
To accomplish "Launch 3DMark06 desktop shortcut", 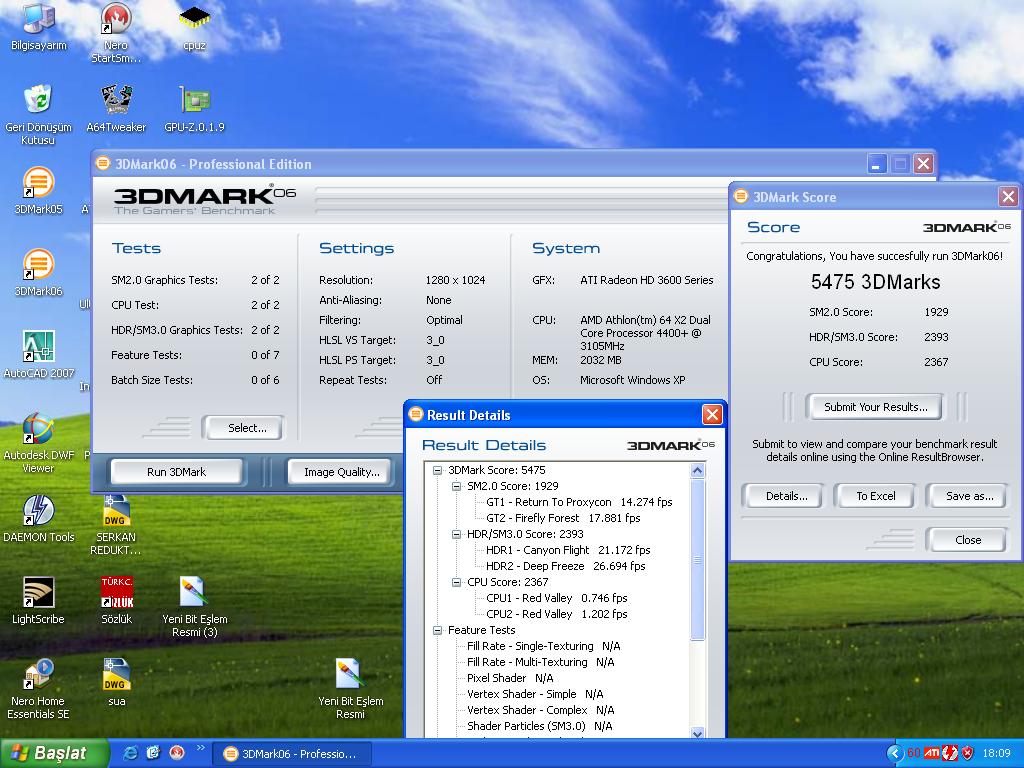I will [39, 272].
